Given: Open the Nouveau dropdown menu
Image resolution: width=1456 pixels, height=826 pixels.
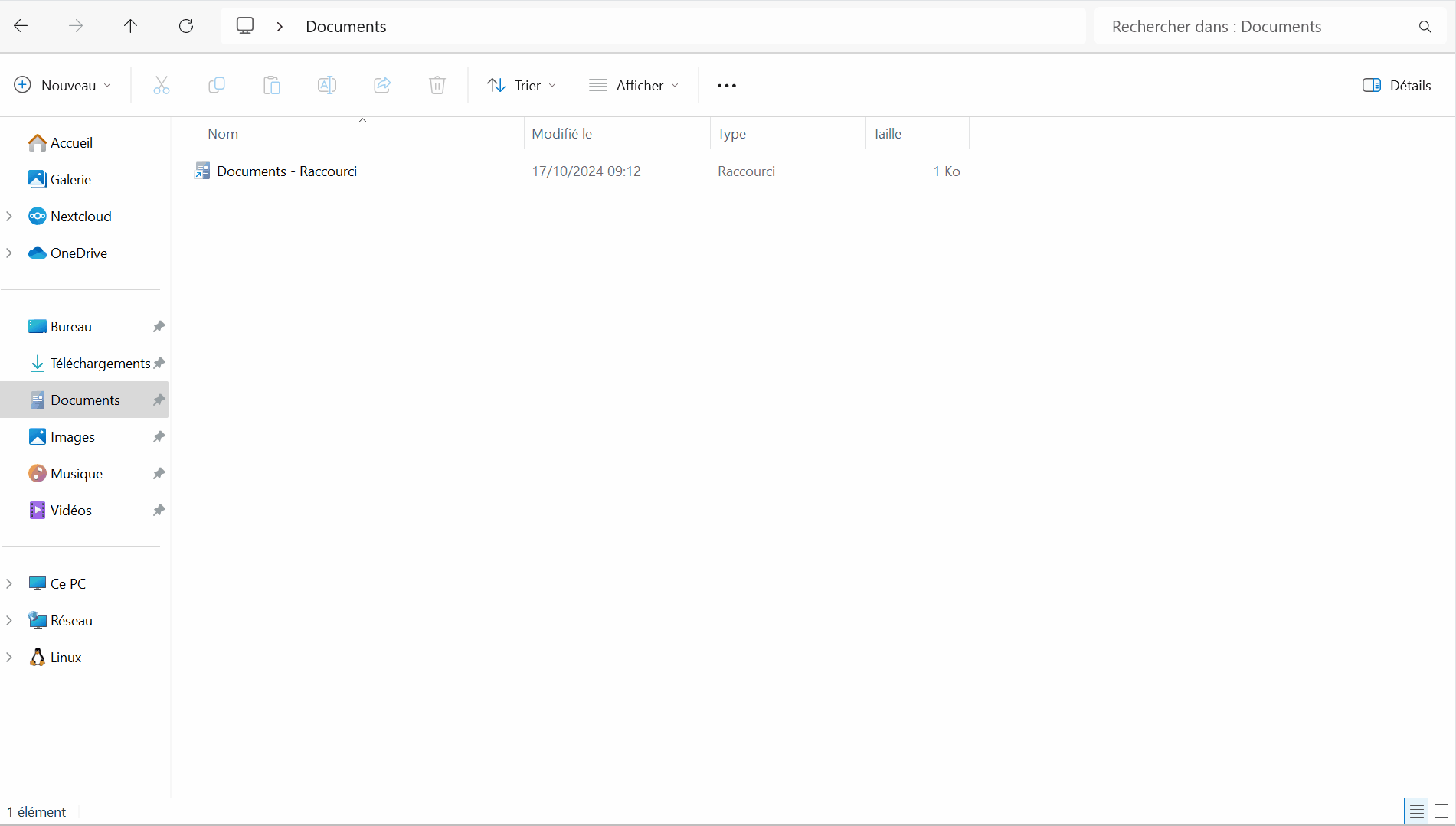Looking at the screenshot, I should [x=63, y=85].
